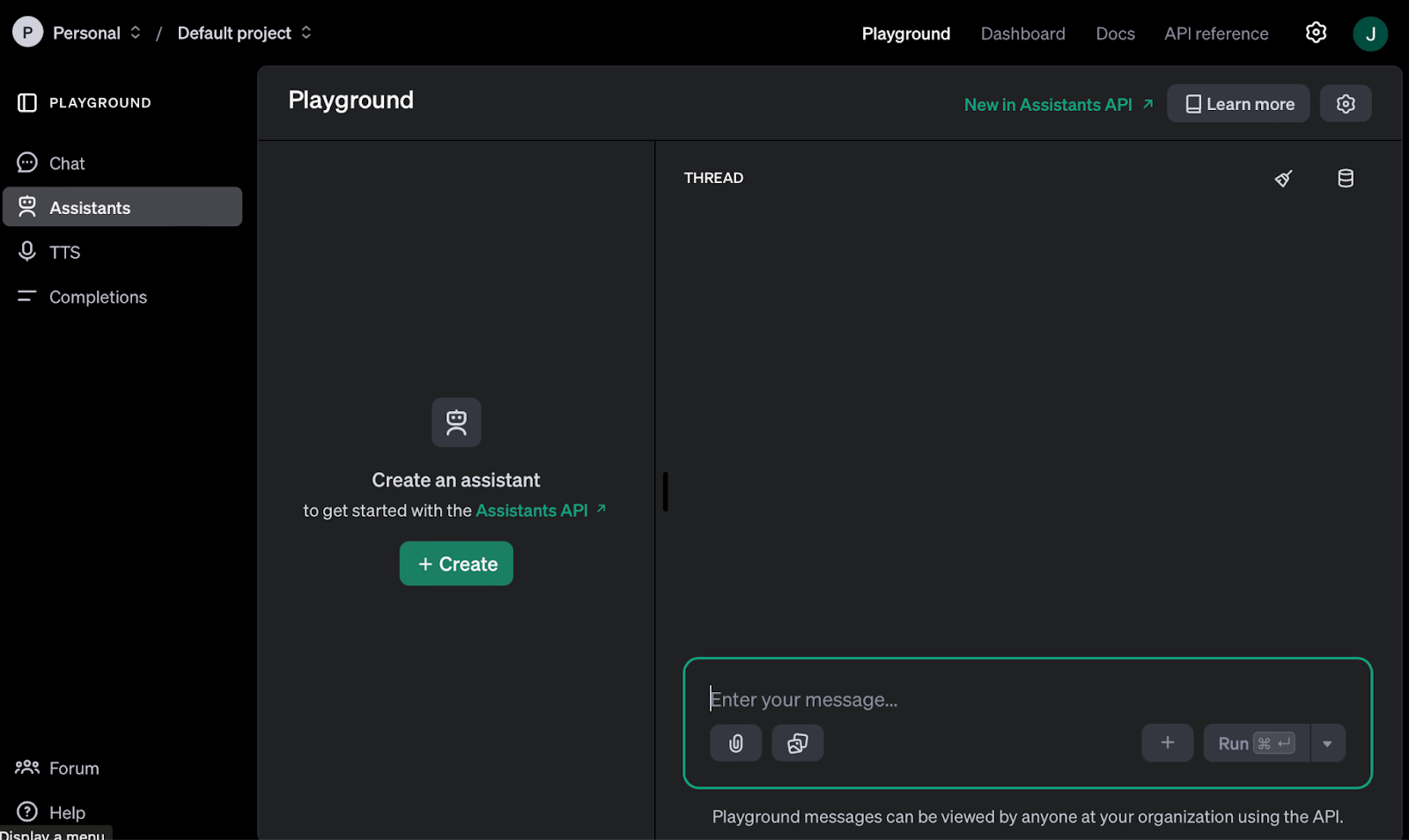
Task: Click the Run button
Action: tap(1257, 743)
